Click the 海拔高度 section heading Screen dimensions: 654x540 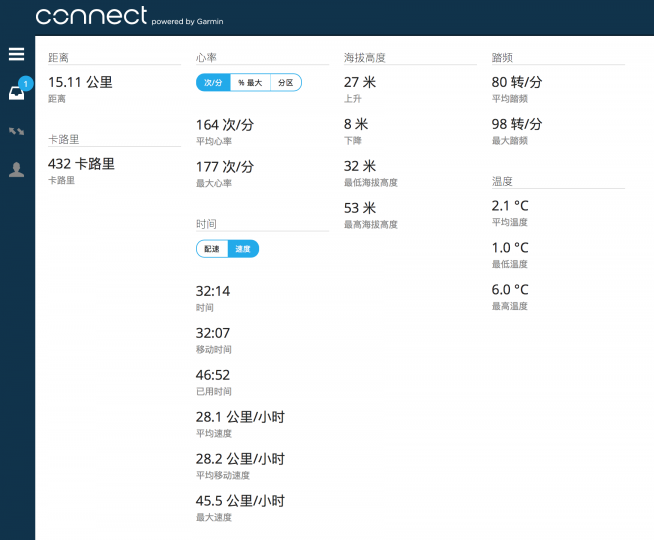tap(365, 58)
